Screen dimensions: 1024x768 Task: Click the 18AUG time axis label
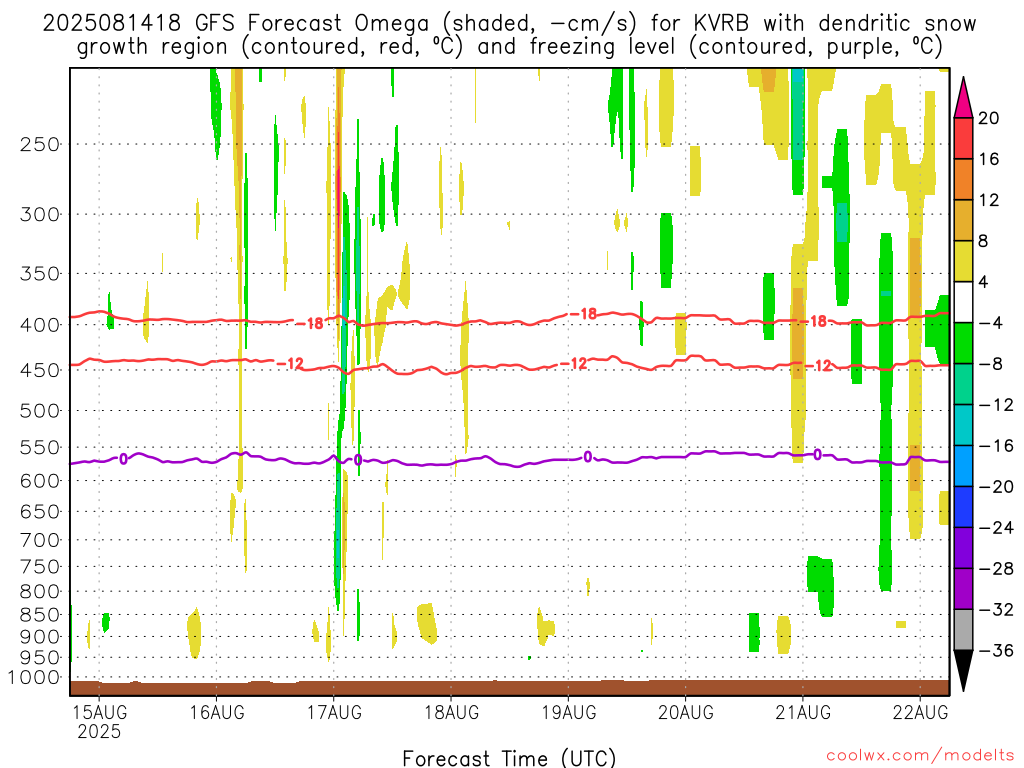pyautogui.click(x=451, y=712)
